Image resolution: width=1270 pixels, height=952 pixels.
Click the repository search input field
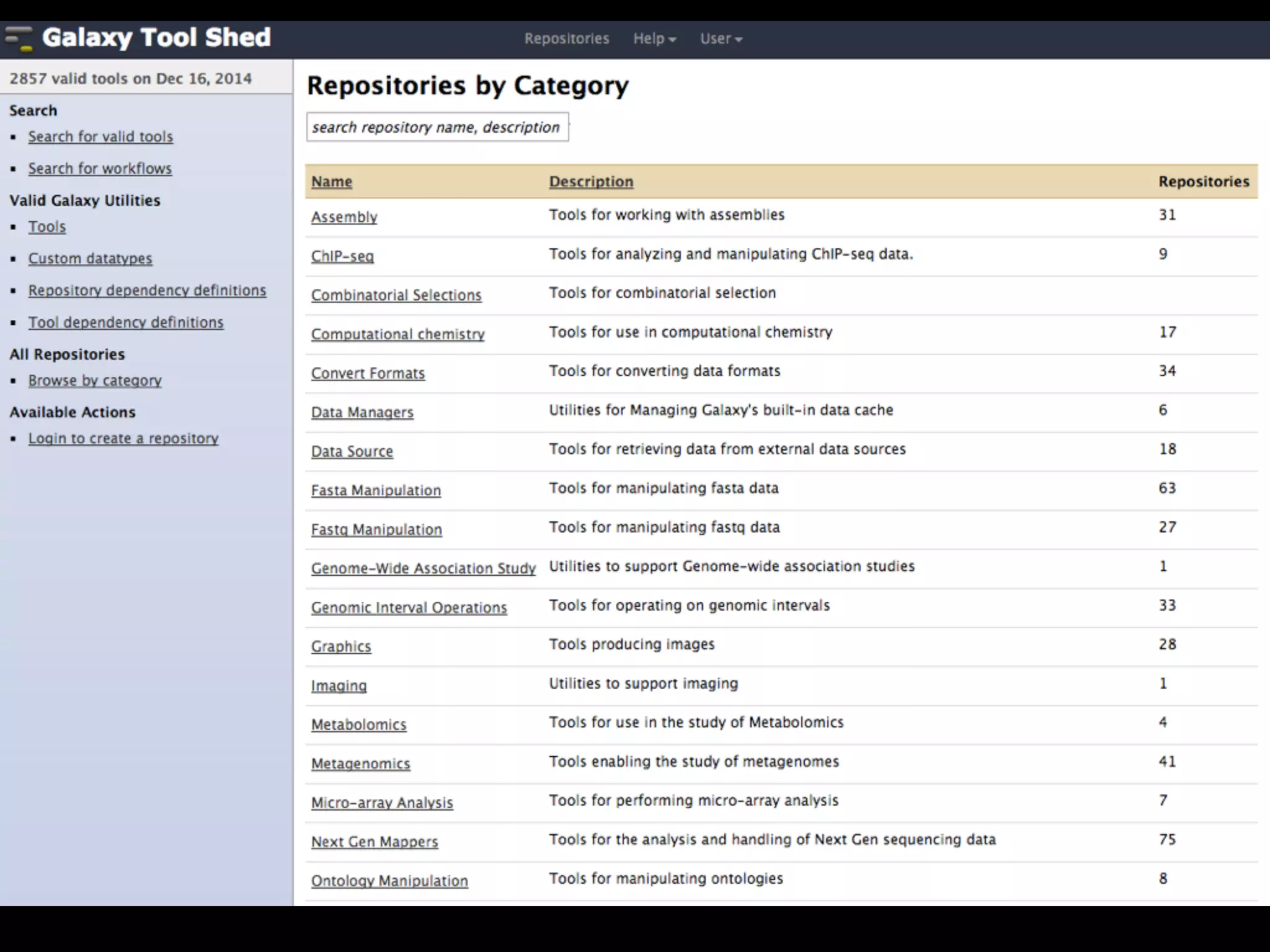pyautogui.click(x=437, y=127)
